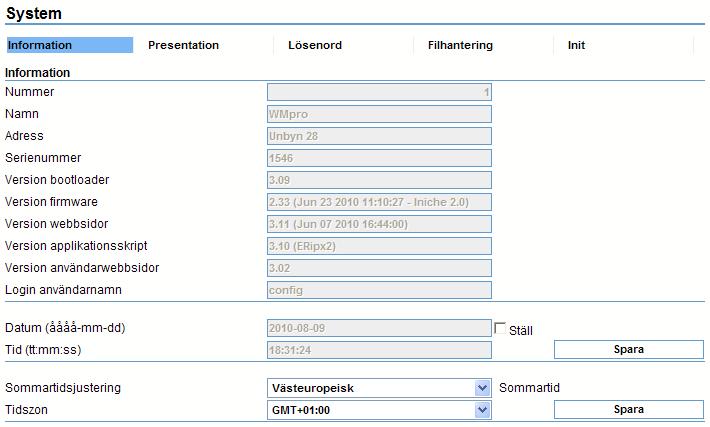
Task: Open the Sommartidsjustering dropdown arrow
Action: (483, 388)
